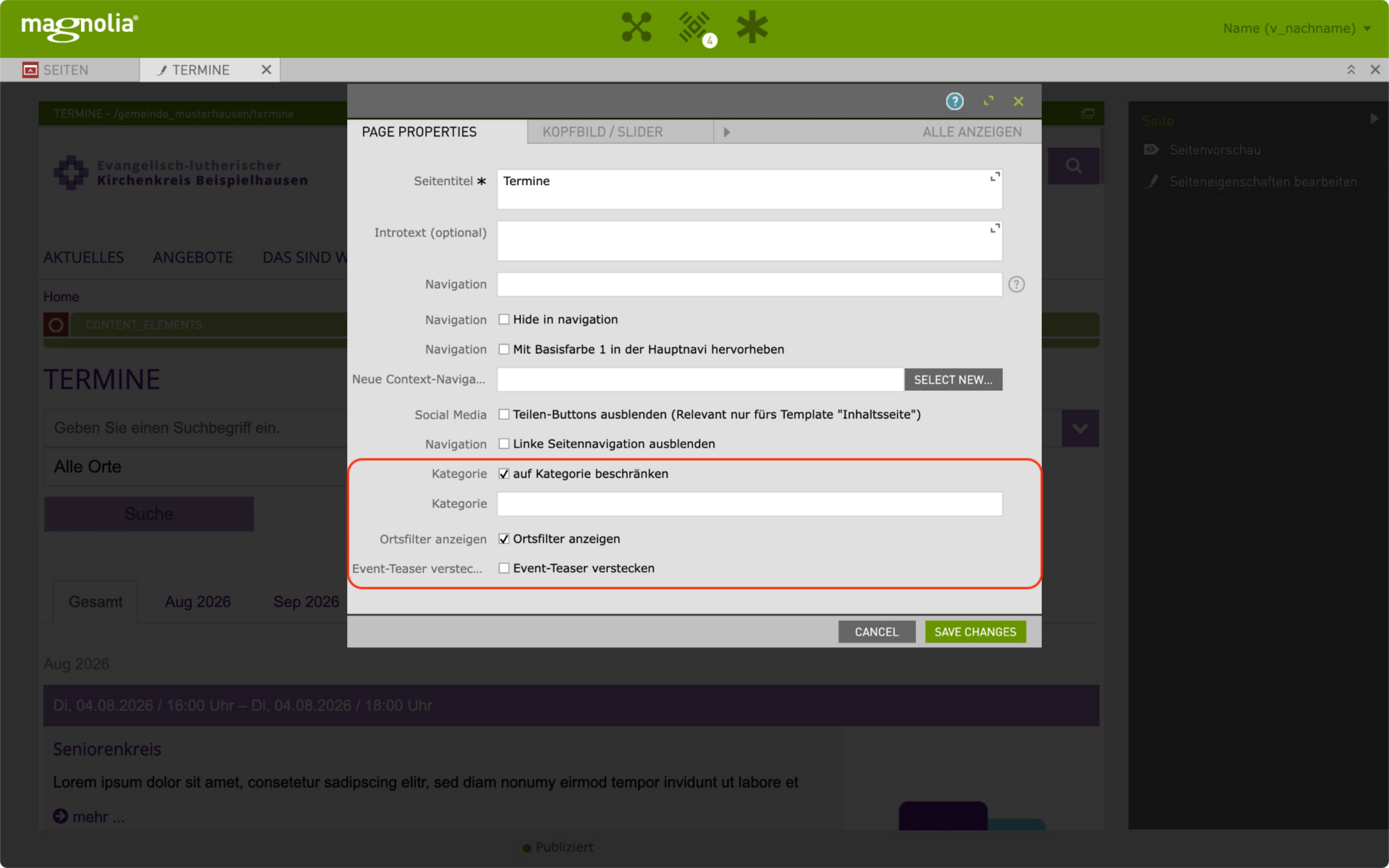Click the SELECT NEW... button

(953, 379)
